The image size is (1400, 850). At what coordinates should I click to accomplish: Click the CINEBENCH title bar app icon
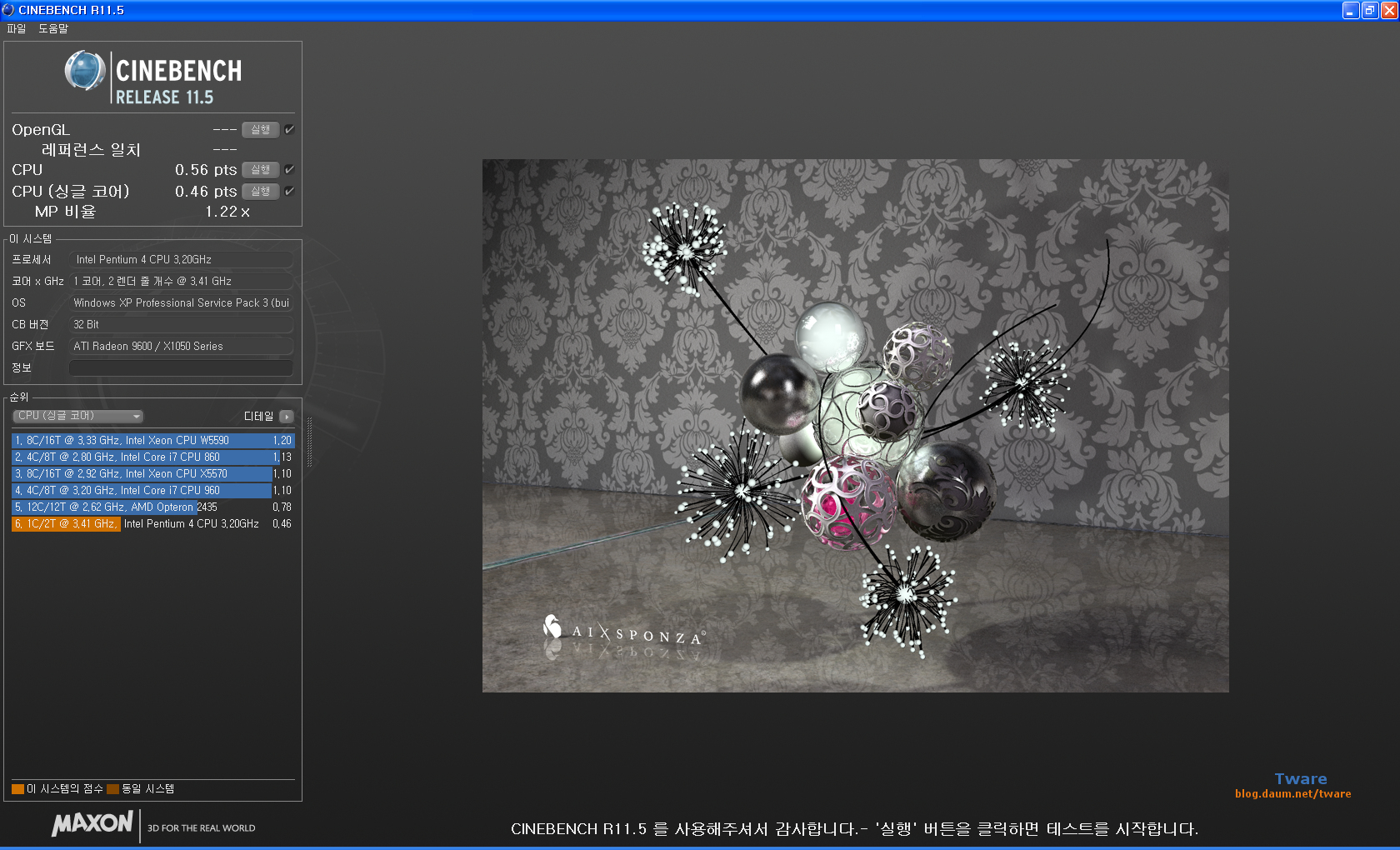pos(8,10)
